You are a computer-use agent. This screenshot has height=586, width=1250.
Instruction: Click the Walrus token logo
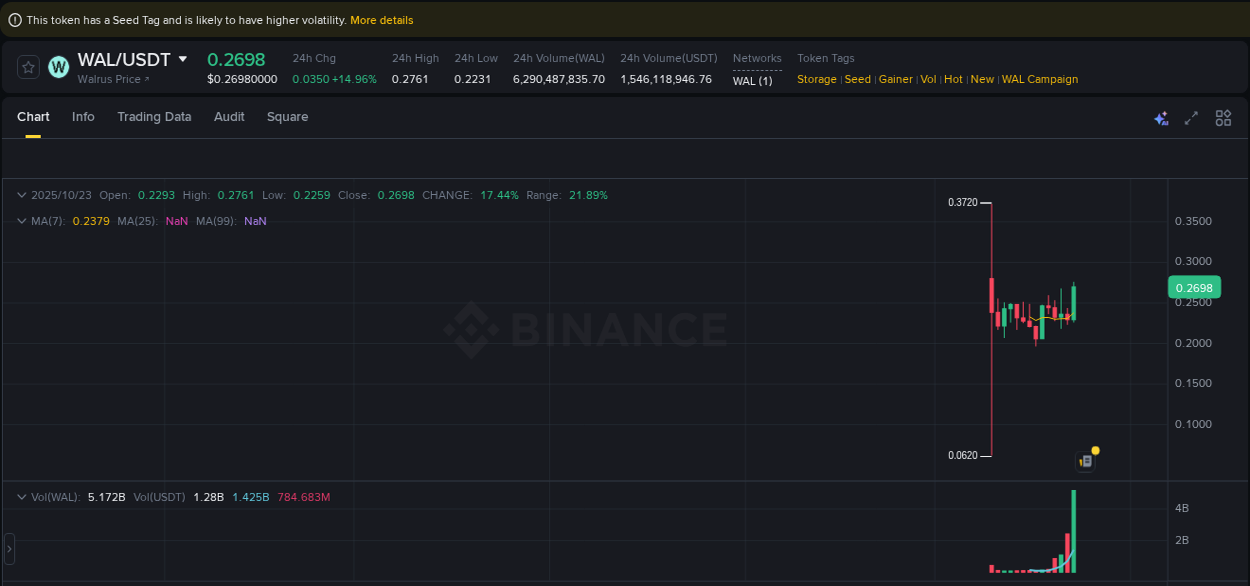click(58, 67)
